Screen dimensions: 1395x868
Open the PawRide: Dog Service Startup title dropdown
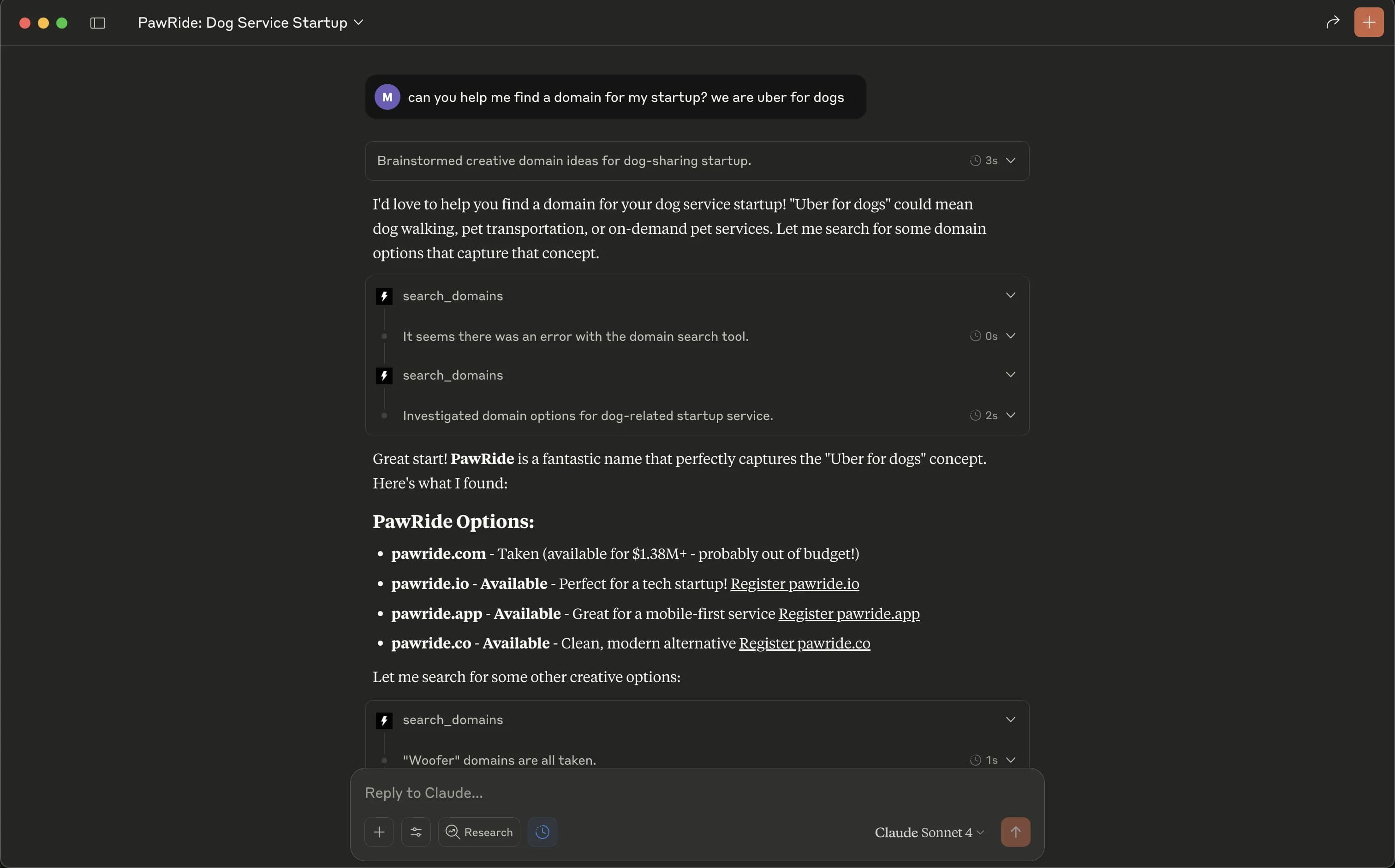click(x=250, y=23)
